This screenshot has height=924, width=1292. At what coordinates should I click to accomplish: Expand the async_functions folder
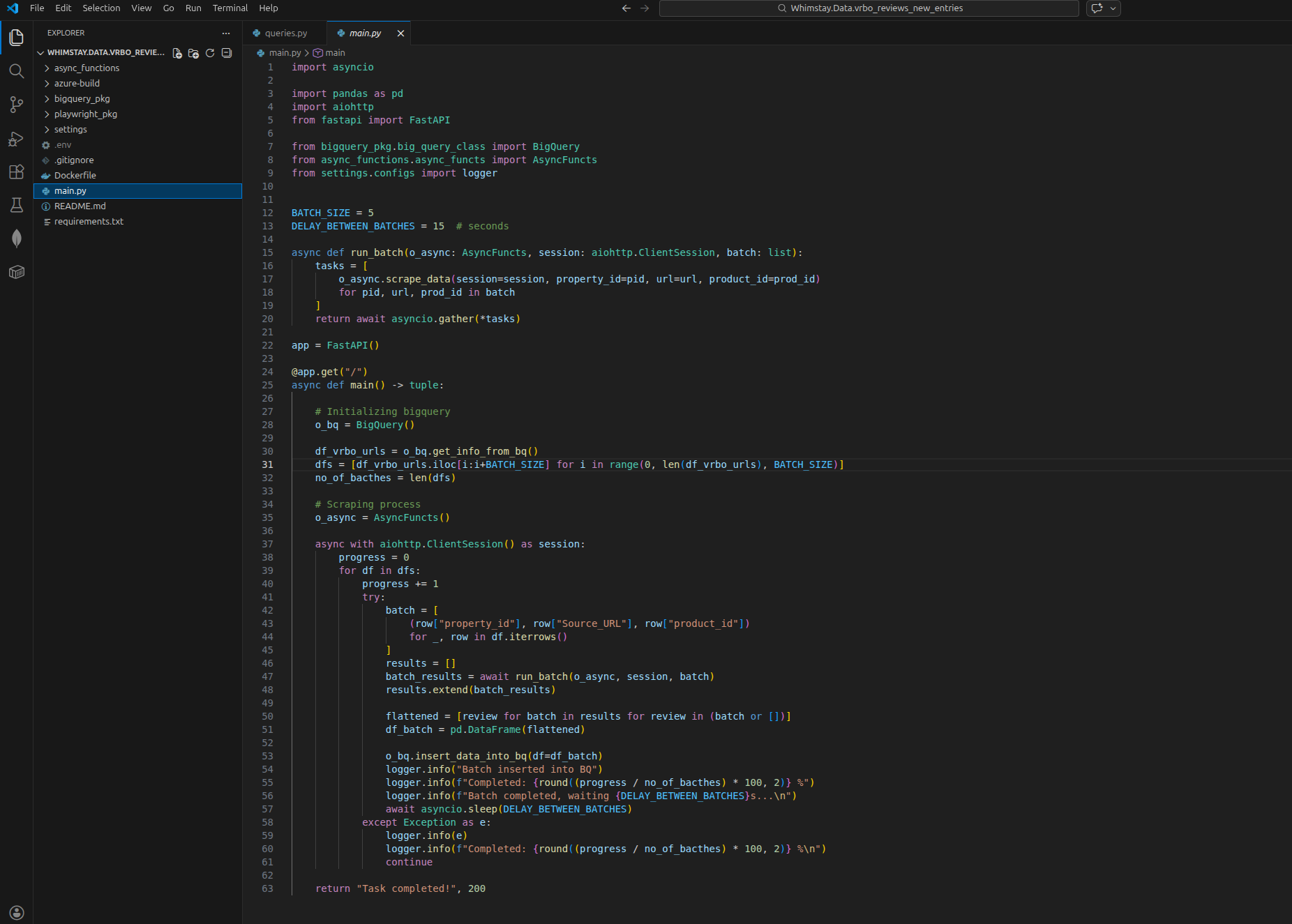(87, 68)
